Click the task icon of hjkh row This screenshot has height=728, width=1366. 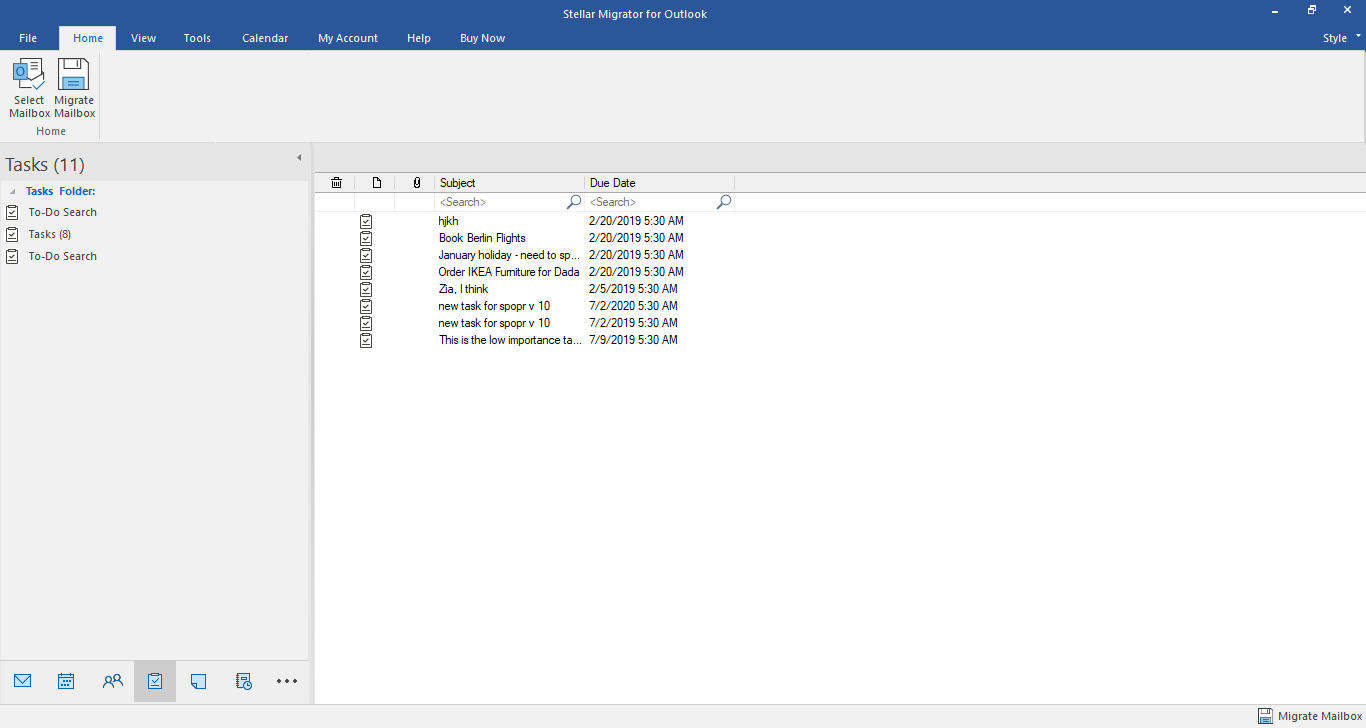click(x=366, y=221)
